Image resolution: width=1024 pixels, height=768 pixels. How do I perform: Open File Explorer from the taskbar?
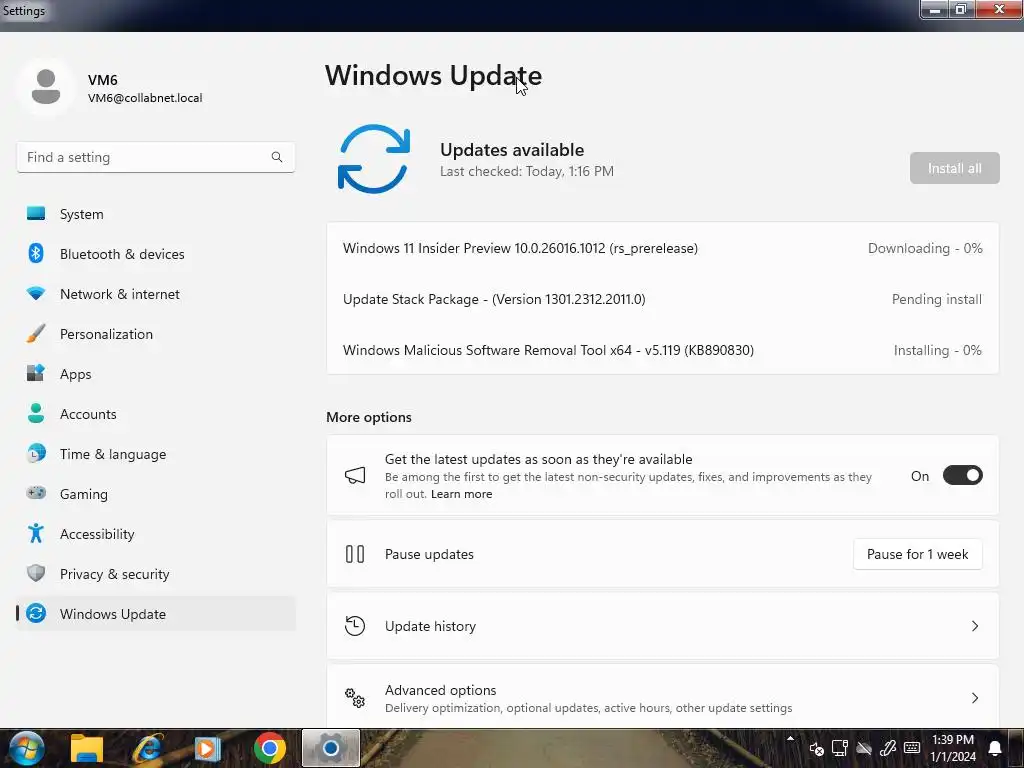coord(87,748)
